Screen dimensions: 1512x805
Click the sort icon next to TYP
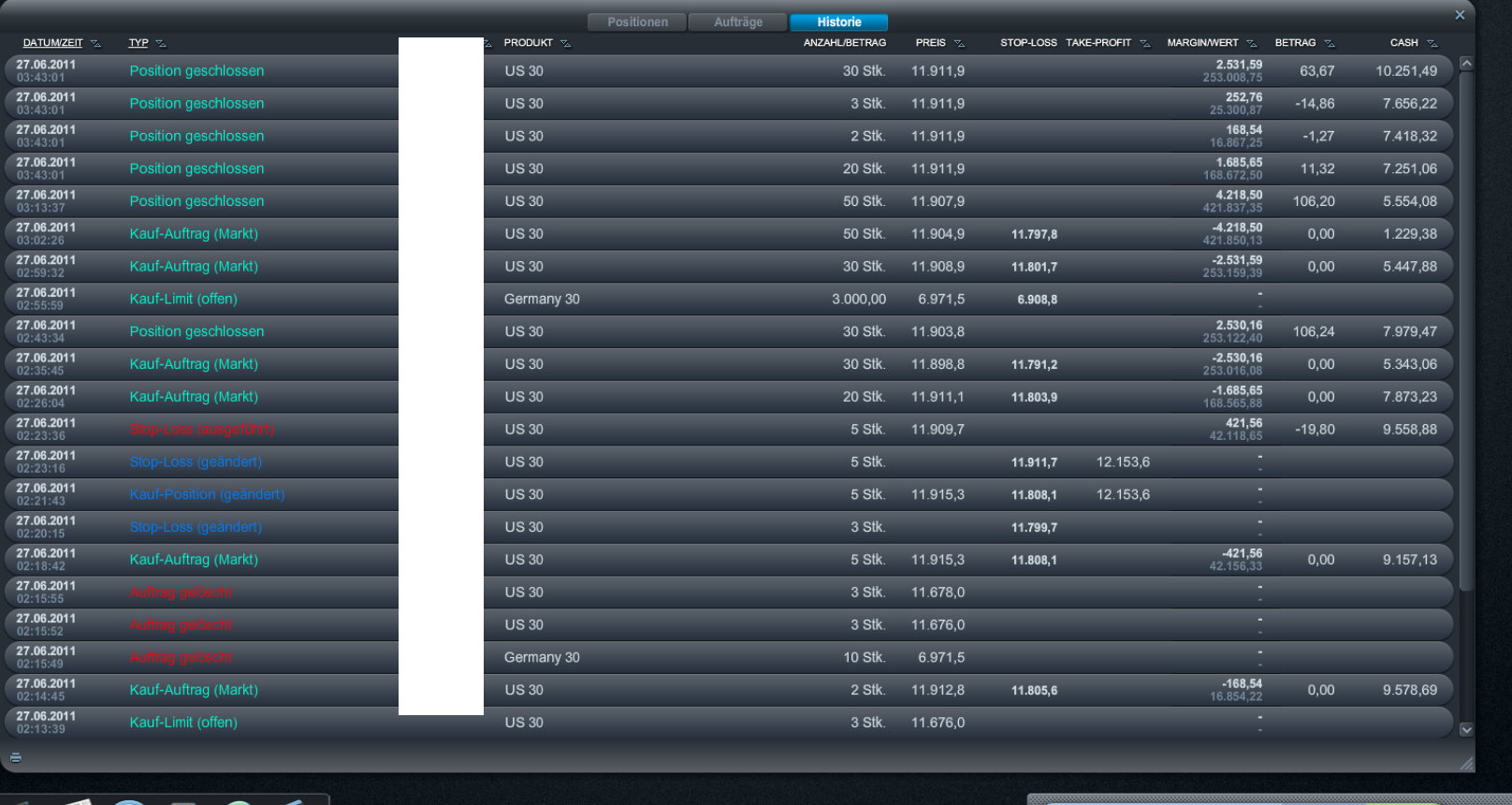click(x=161, y=43)
